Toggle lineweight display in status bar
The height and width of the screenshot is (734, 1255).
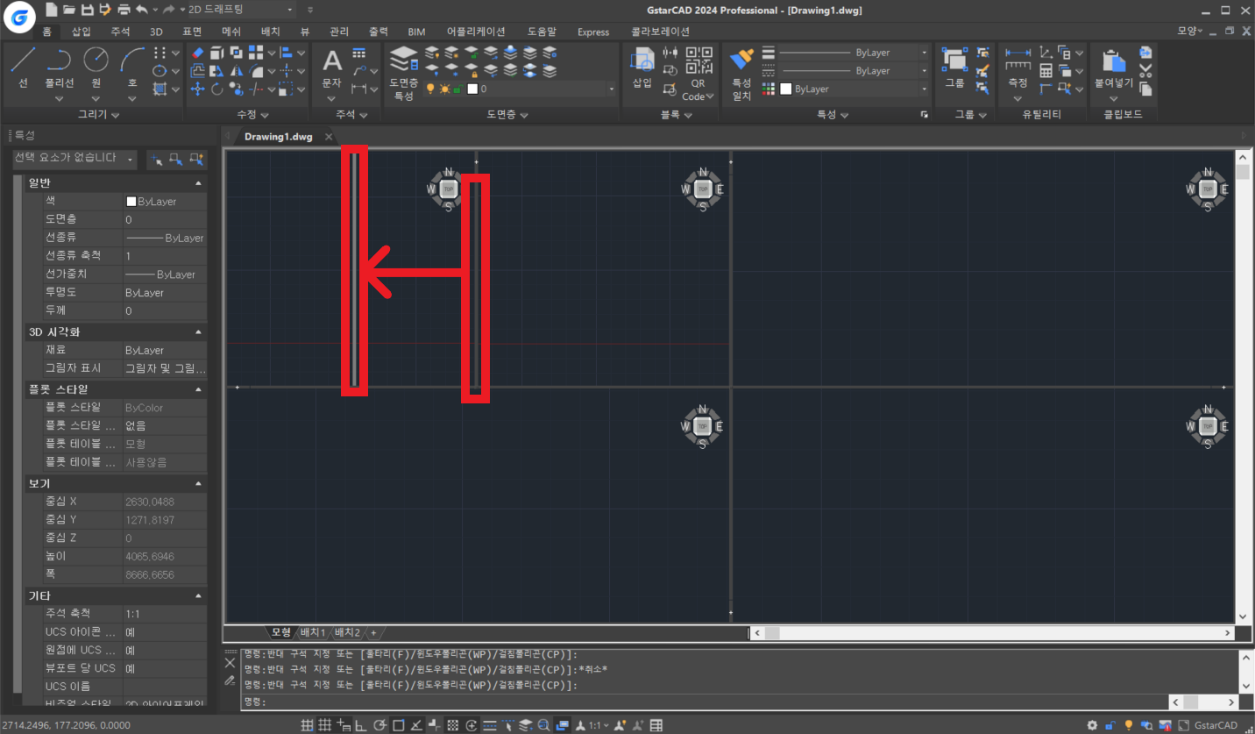click(490, 725)
